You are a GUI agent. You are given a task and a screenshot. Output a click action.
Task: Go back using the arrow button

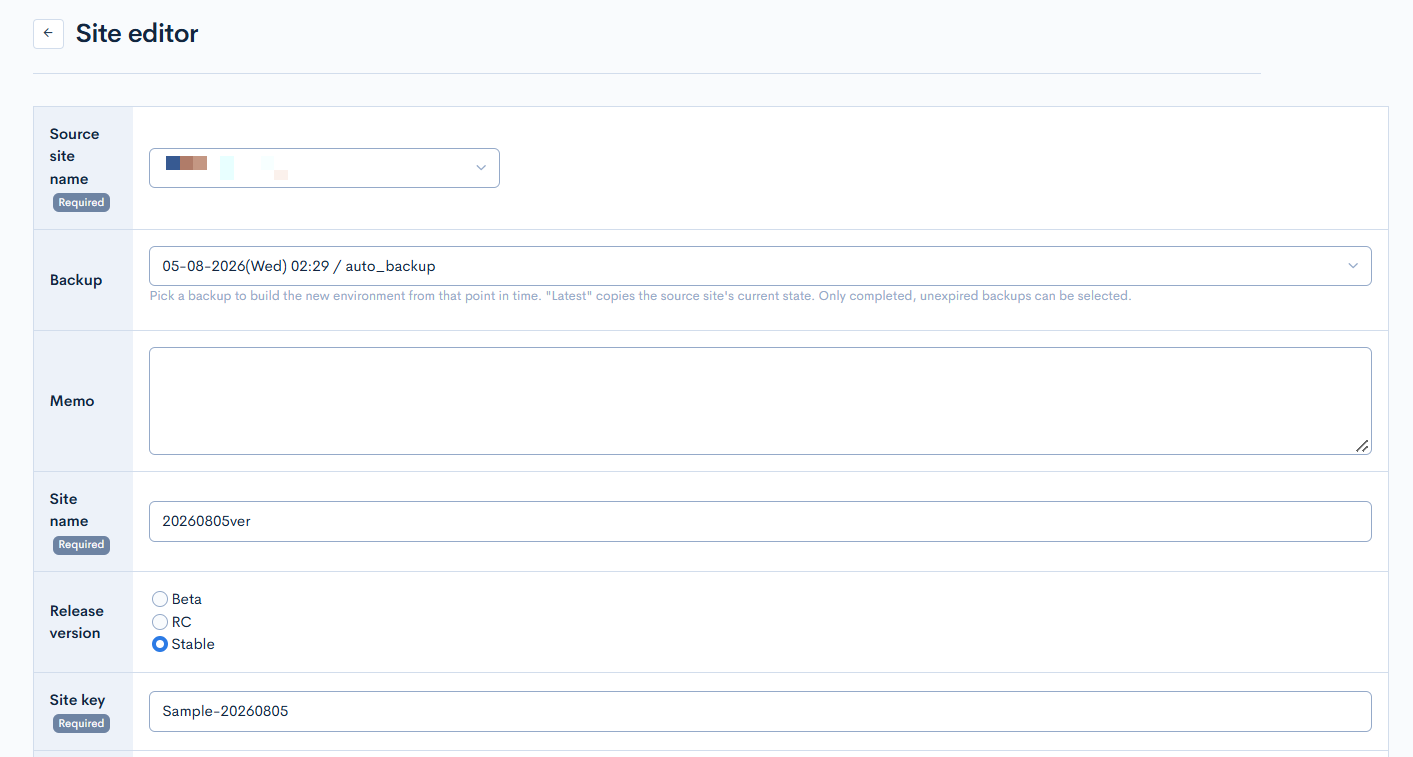pos(48,33)
